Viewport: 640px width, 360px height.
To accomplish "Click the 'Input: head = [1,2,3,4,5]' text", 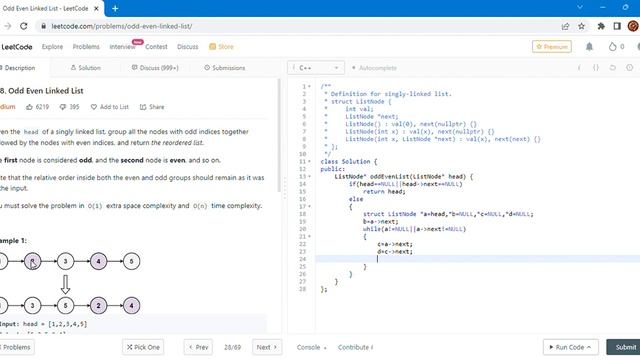I will [43, 324].
